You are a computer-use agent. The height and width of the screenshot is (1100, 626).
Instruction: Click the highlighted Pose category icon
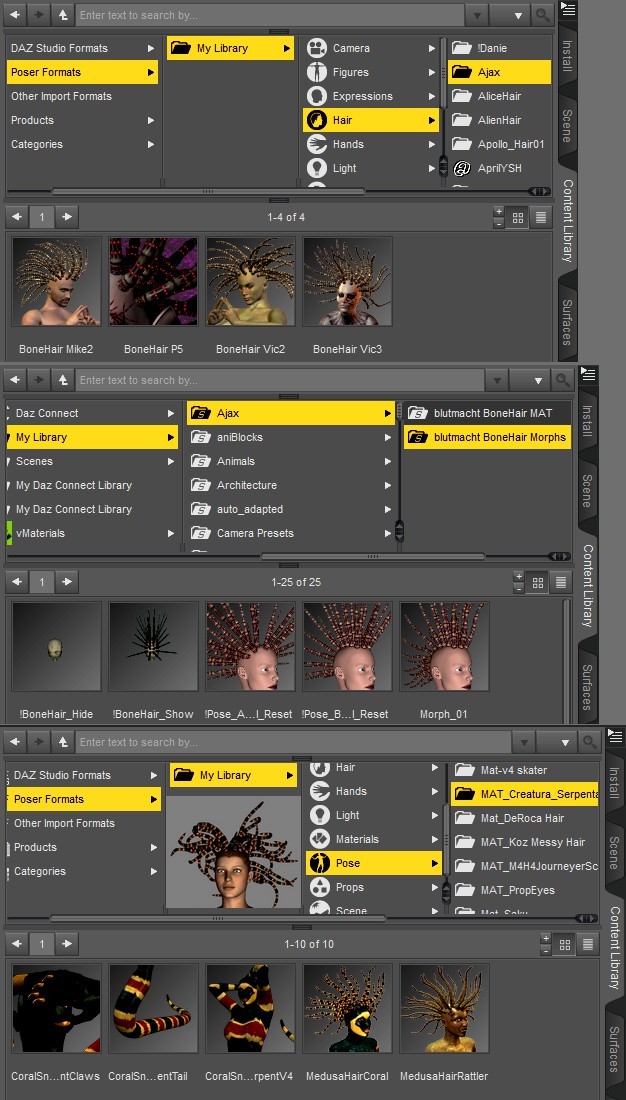tap(320, 863)
